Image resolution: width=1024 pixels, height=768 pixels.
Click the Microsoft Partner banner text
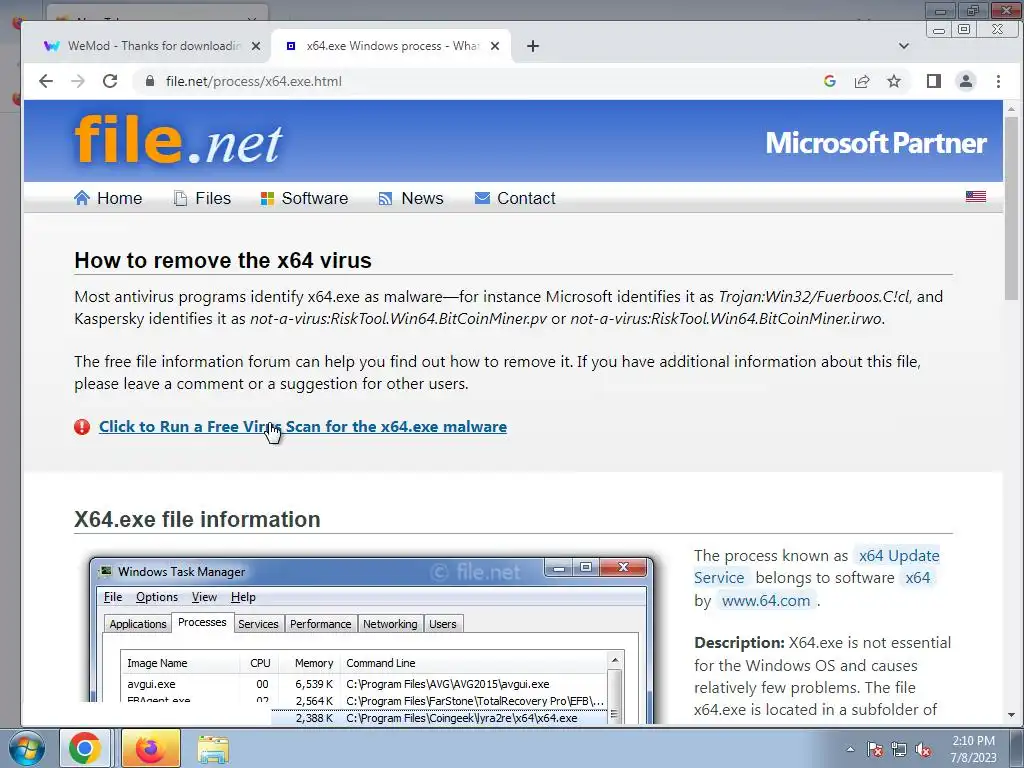click(x=876, y=143)
